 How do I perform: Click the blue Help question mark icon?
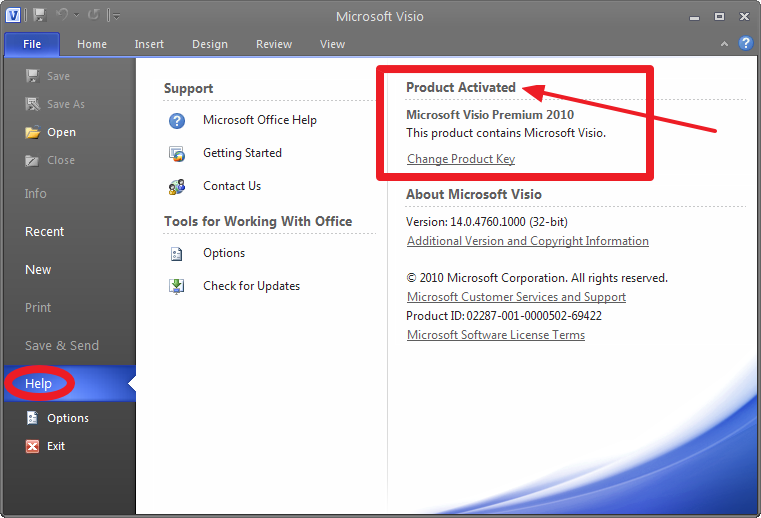pos(745,43)
